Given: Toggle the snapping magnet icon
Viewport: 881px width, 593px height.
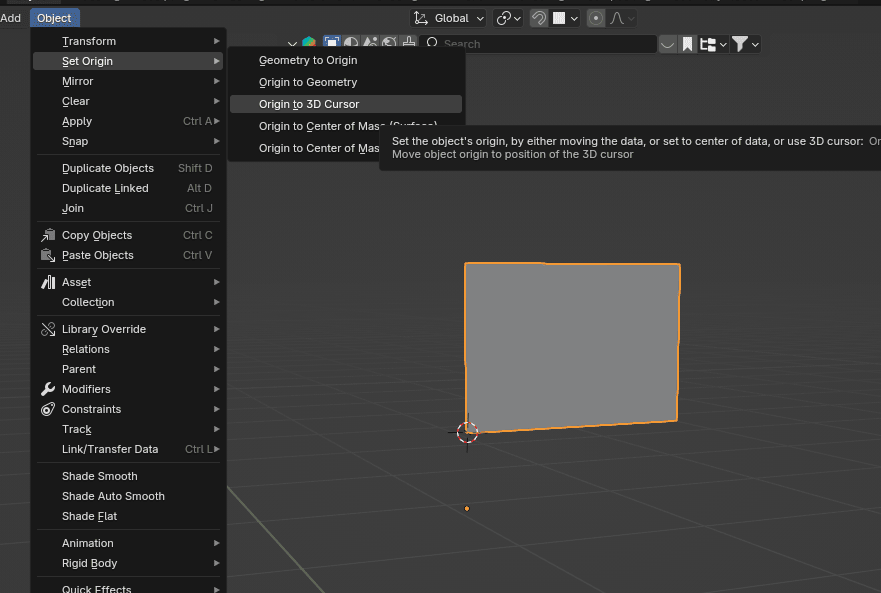Looking at the screenshot, I should click(x=539, y=18).
